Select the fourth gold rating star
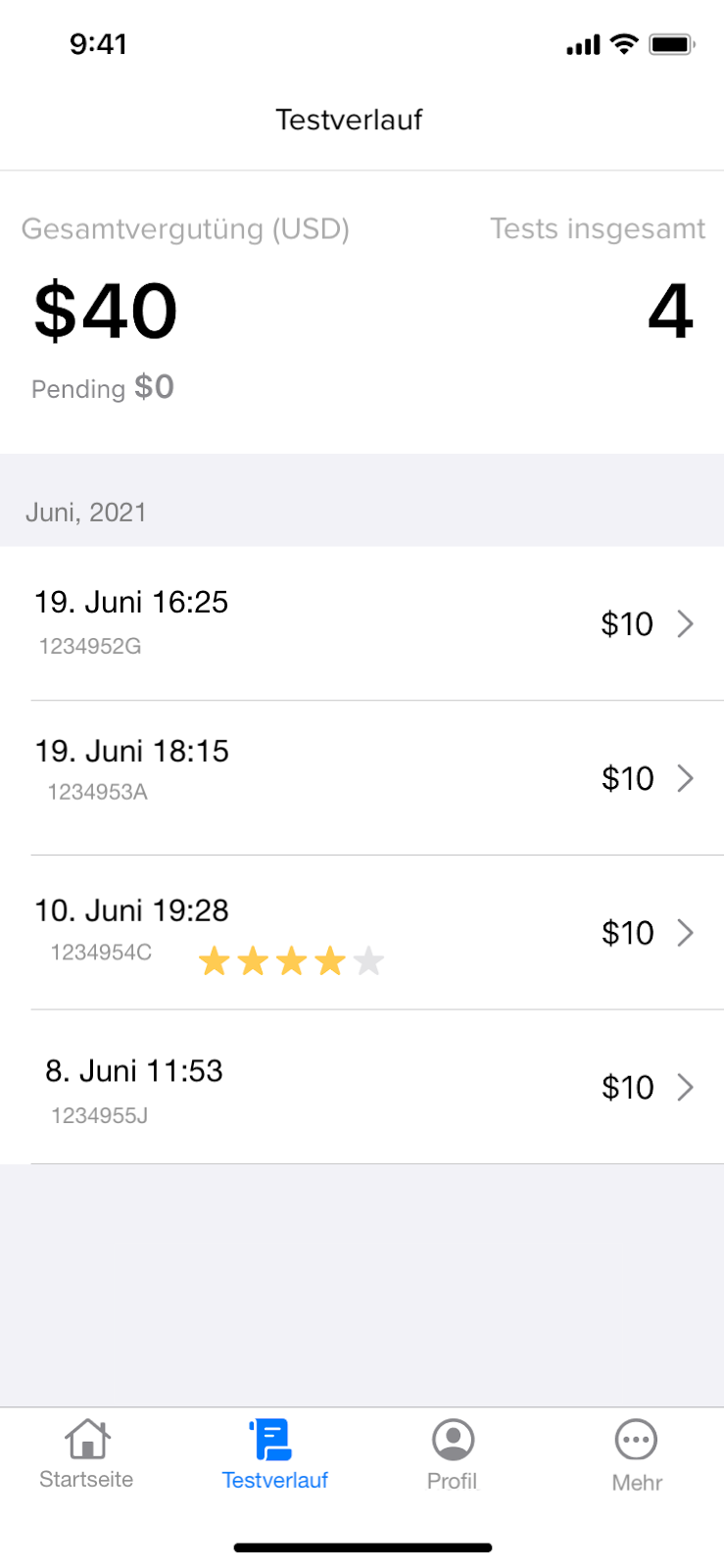This screenshot has width=724, height=1568. 330,961
